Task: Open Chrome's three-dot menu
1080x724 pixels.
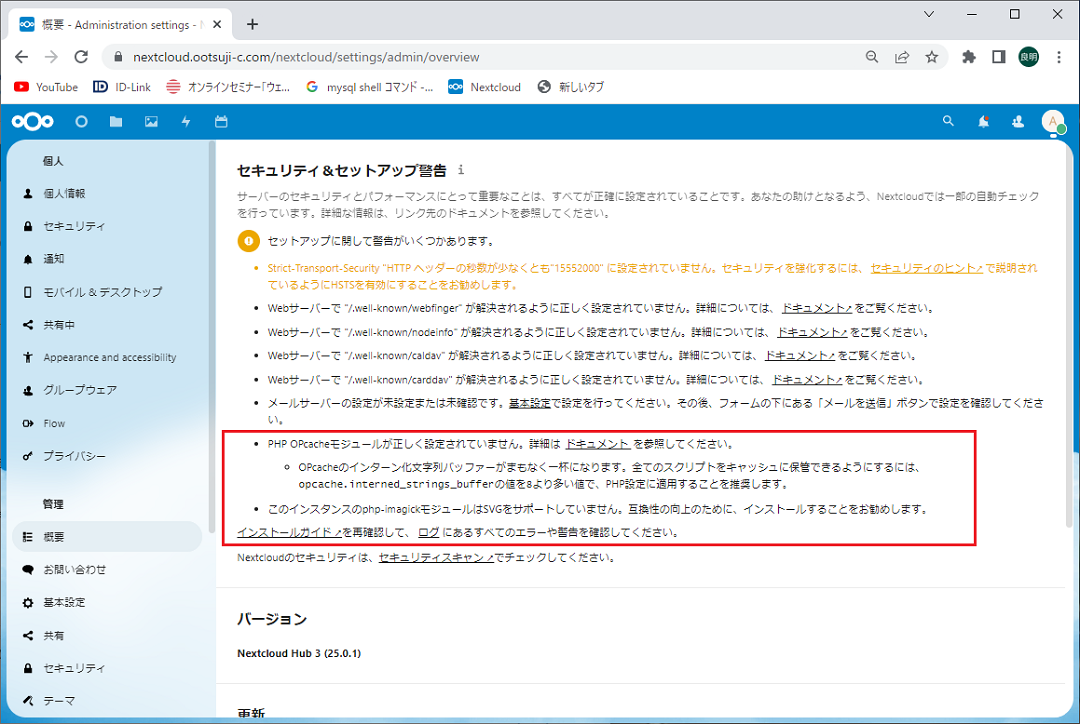Action: pyautogui.click(x=1059, y=57)
